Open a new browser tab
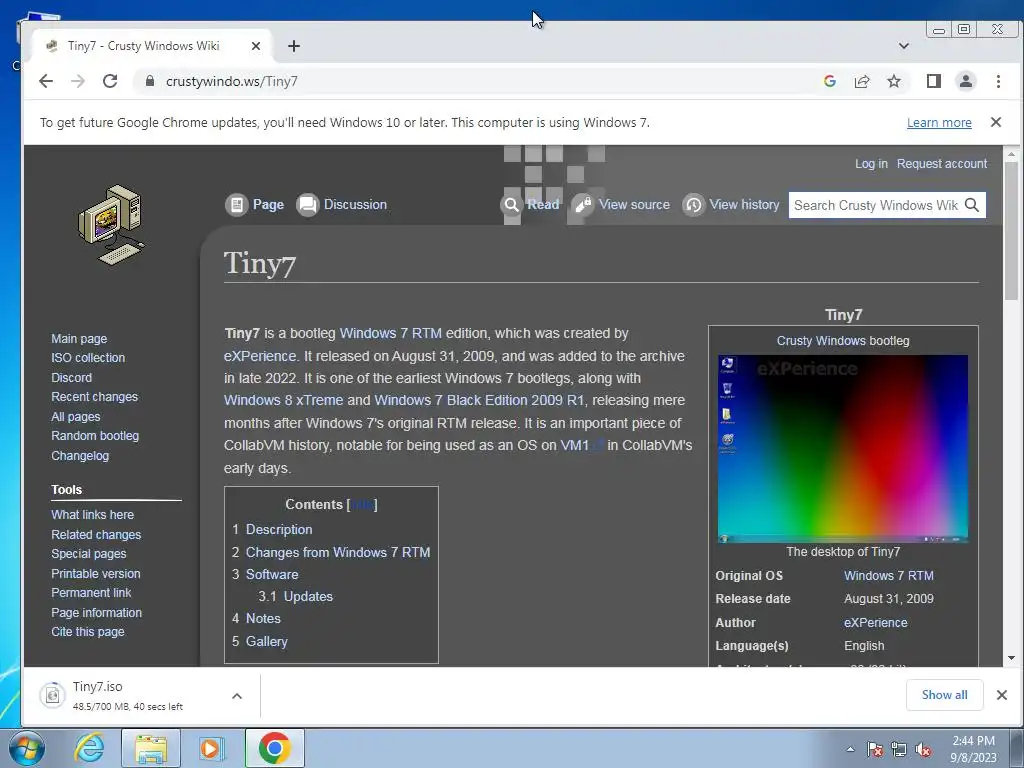The width and height of the screenshot is (1024, 768). click(294, 46)
